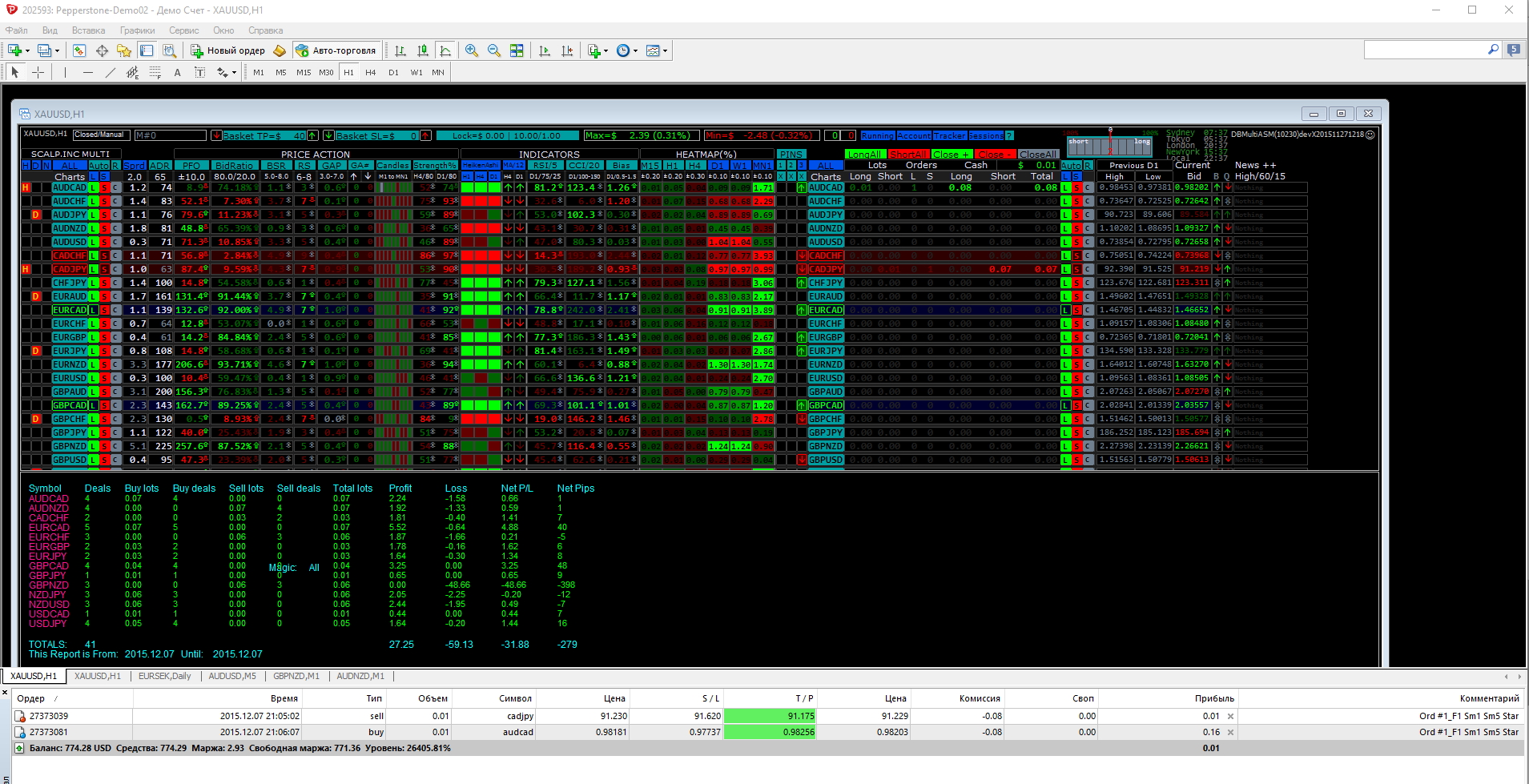This screenshot has height=784, width=1529.
Task: Switch timeframe to M15
Action: click(x=303, y=72)
